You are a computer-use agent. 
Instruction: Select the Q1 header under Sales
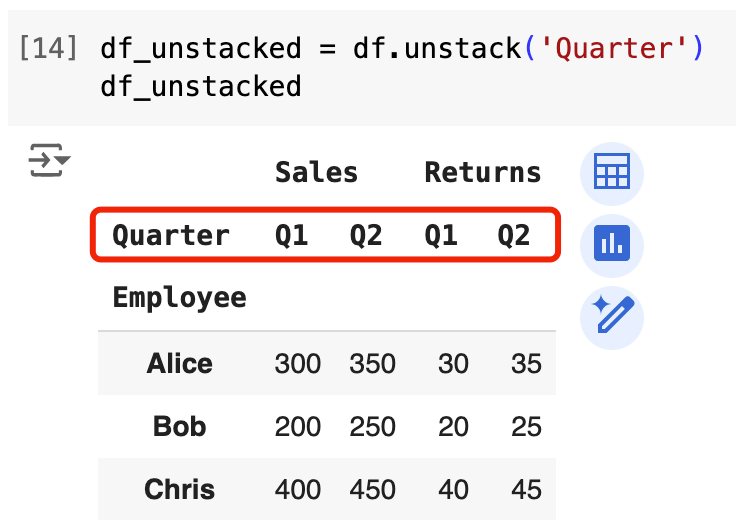pyautogui.click(x=292, y=236)
